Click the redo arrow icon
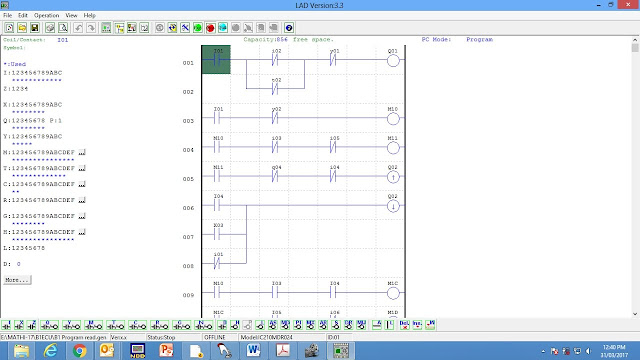 click(91, 28)
